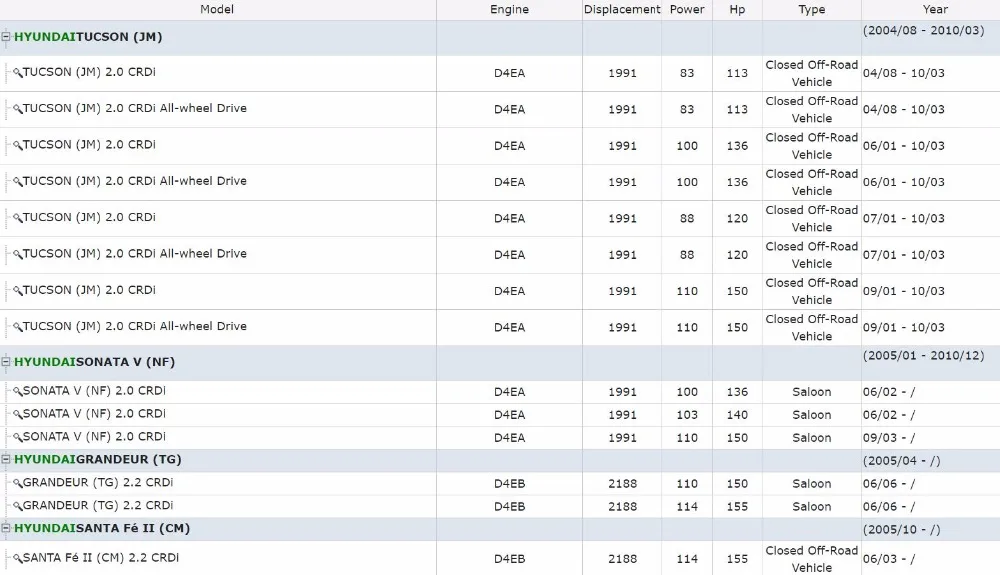Select GRANDEUR (TG) 2.2 CRDi model name with 114 power
This screenshot has width=1000, height=575.
tap(98, 506)
